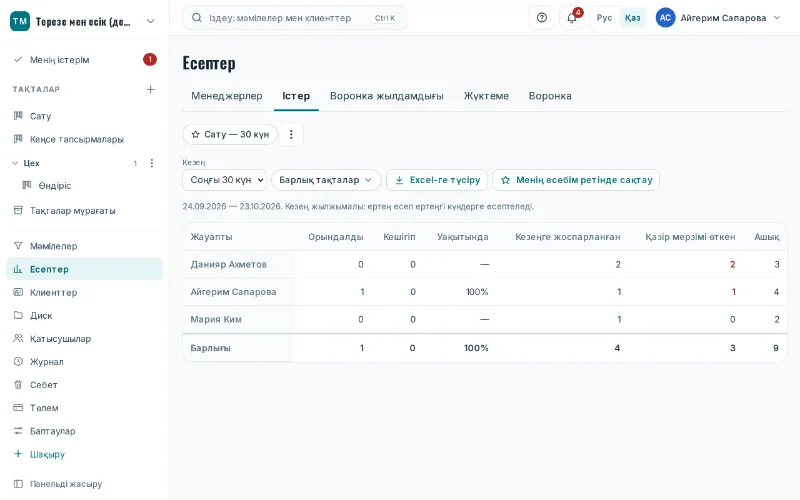This screenshot has height=500, width=800.
Task: Open the help question mark icon
Action: [542, 18]
